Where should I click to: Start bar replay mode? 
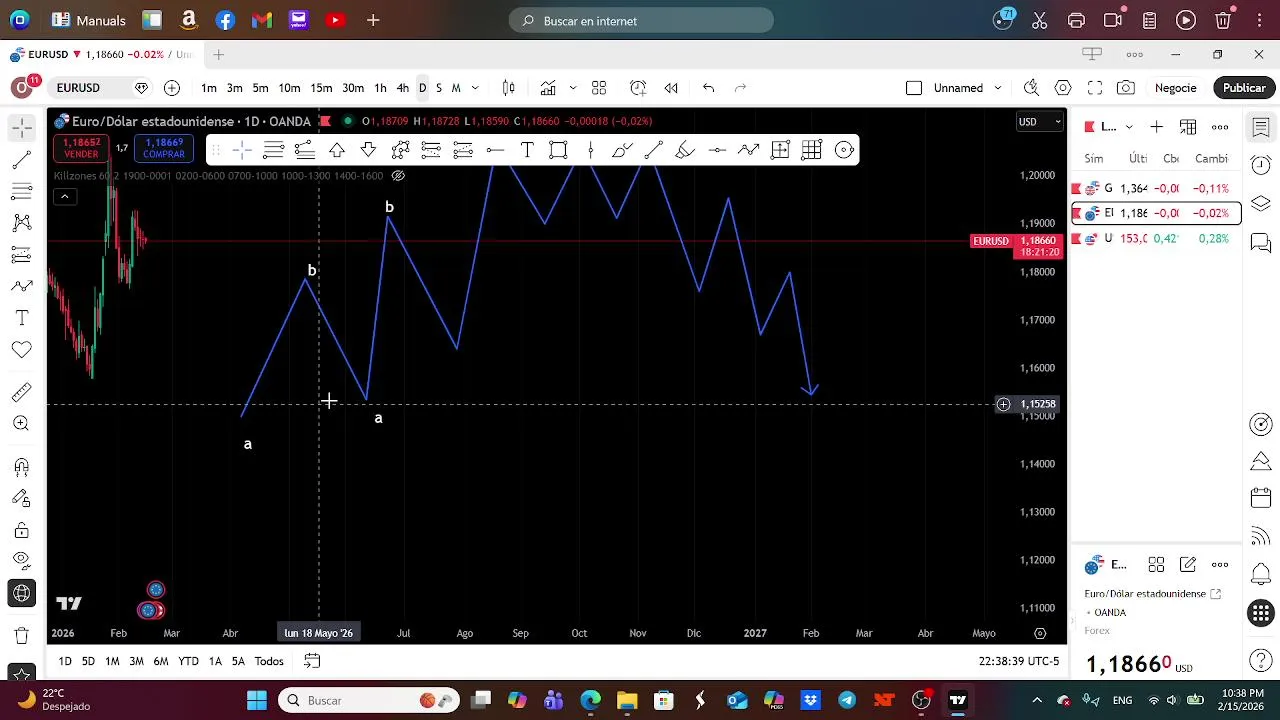pyautogui.click(x=671, y=88)
